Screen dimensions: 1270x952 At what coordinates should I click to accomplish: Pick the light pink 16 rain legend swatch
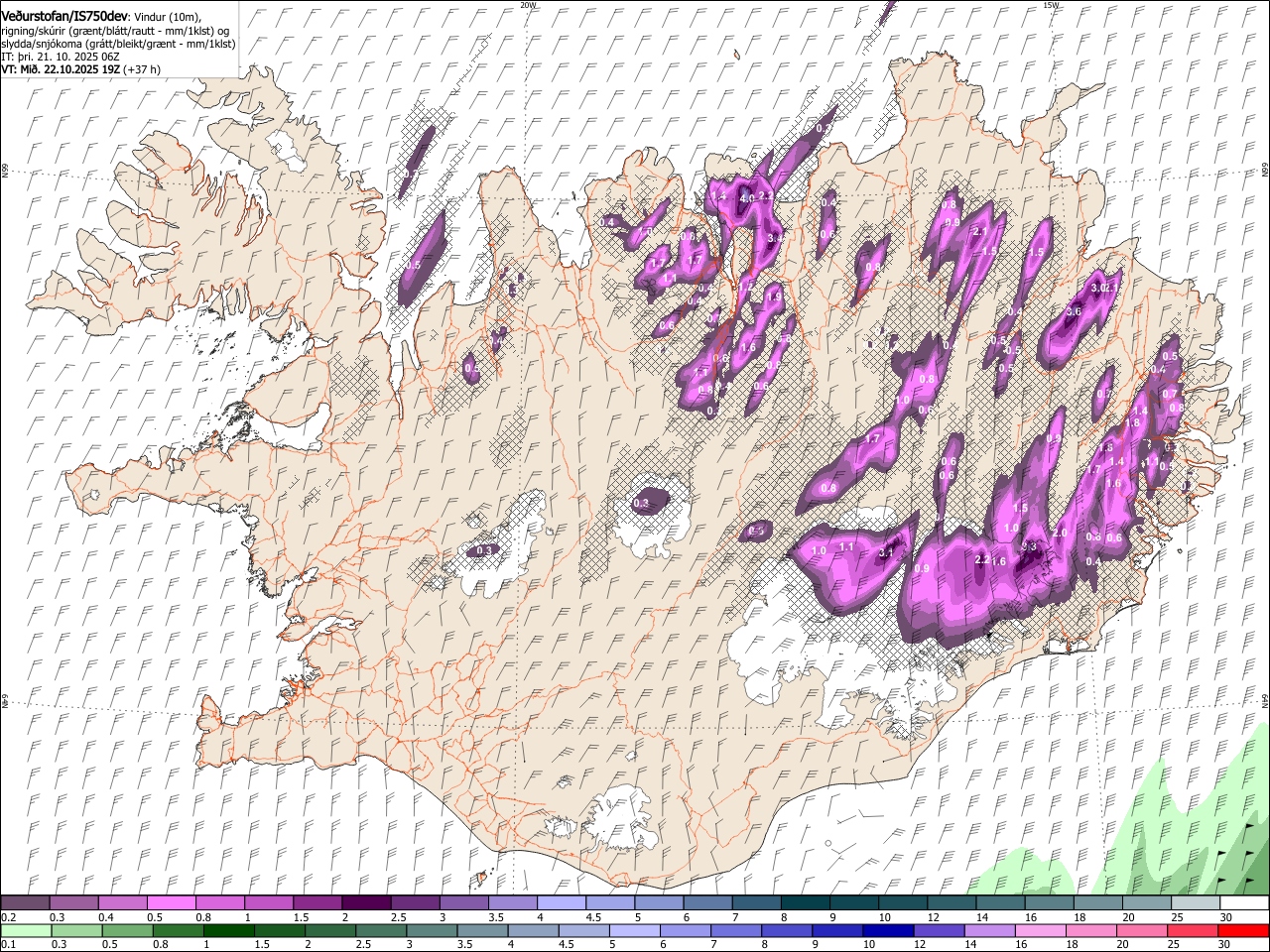[1040, 930]
